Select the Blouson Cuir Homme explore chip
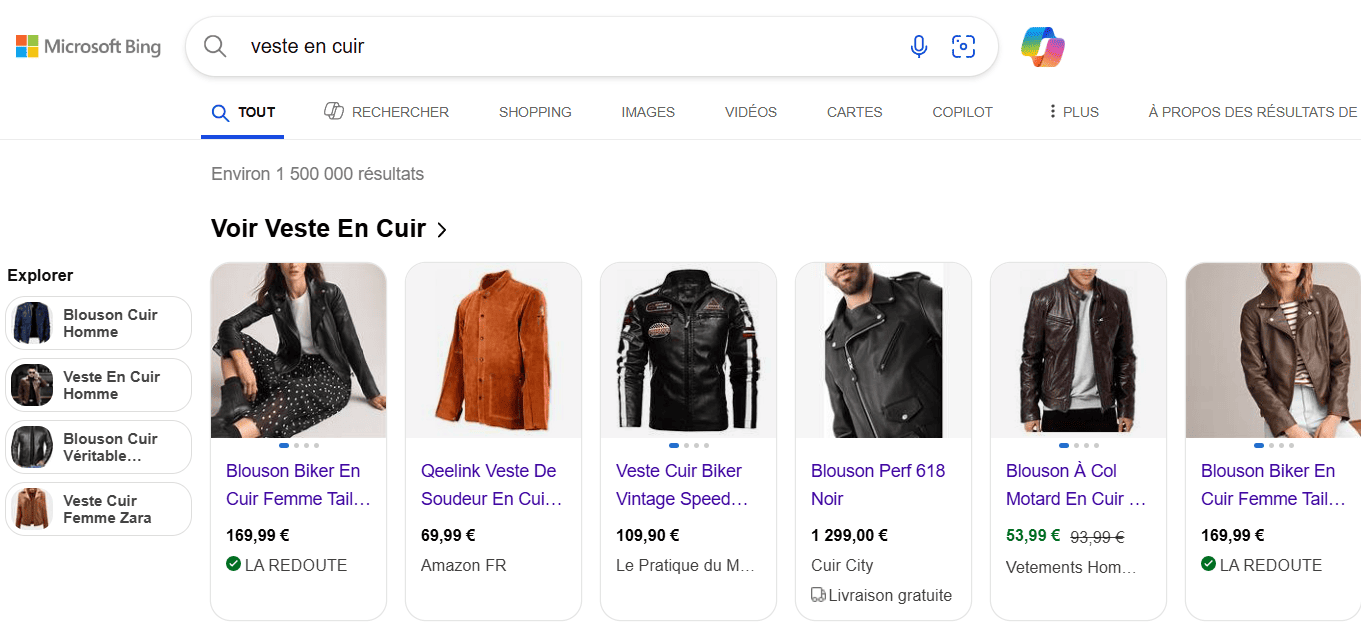Screen dimensions: 1361x642 click(x=98, y=323)
